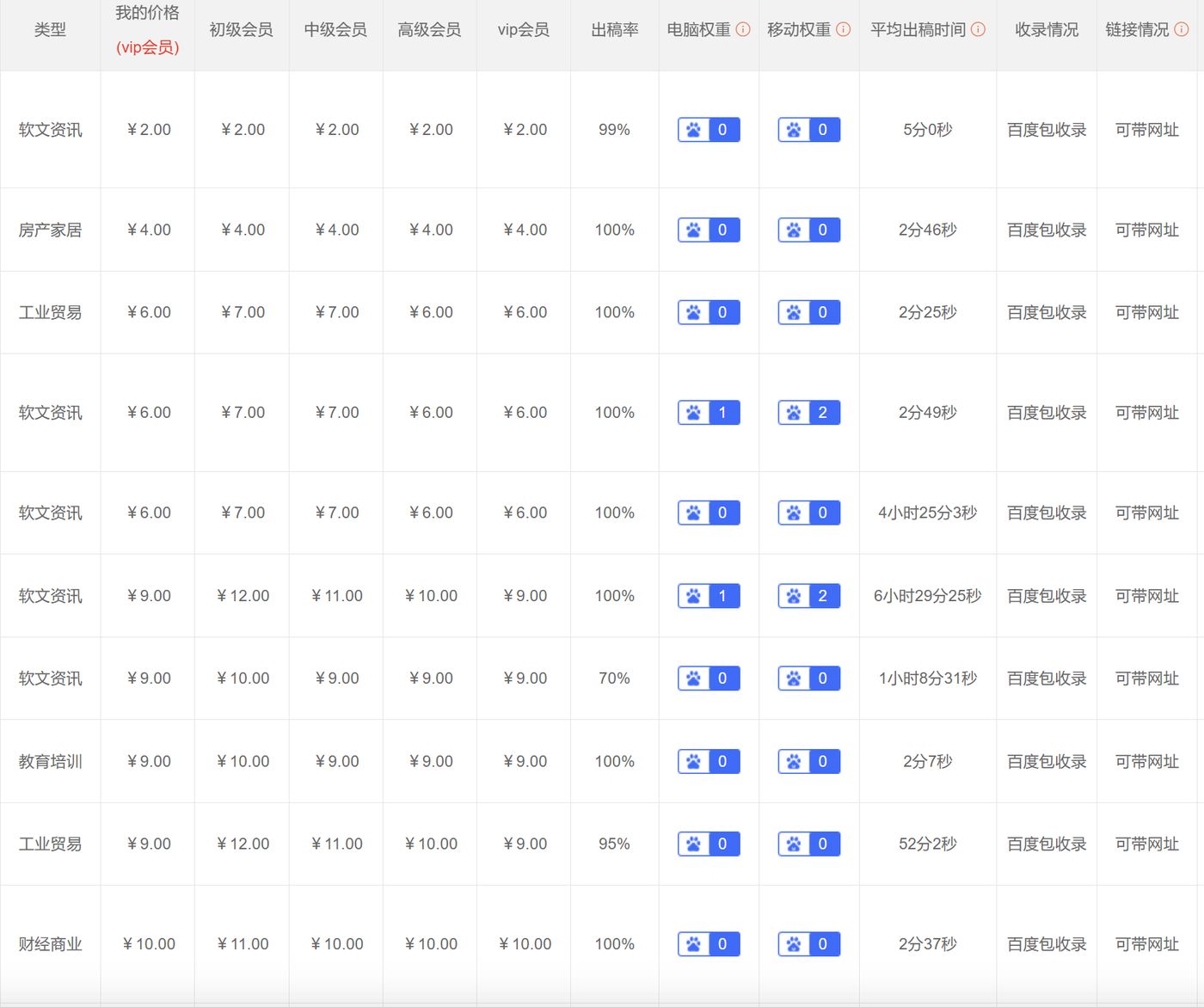Click the 类型 column header

point(50,30)
